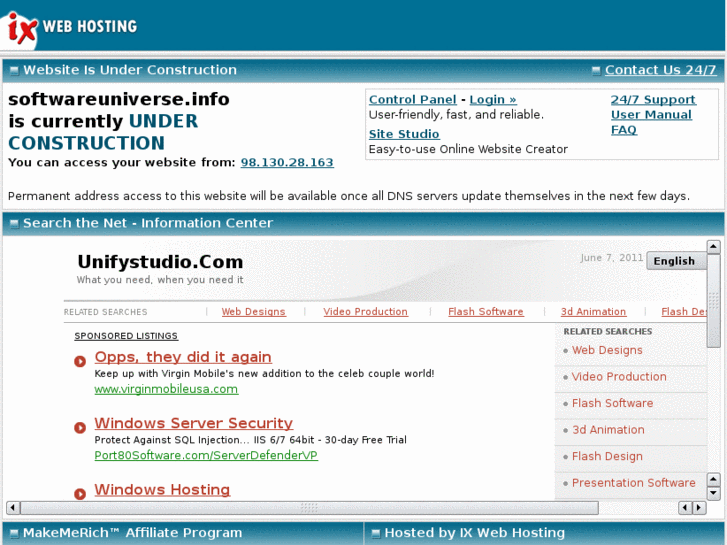
Task: Click the horizontal scrollbar thumb
Action: click(309, 507)
